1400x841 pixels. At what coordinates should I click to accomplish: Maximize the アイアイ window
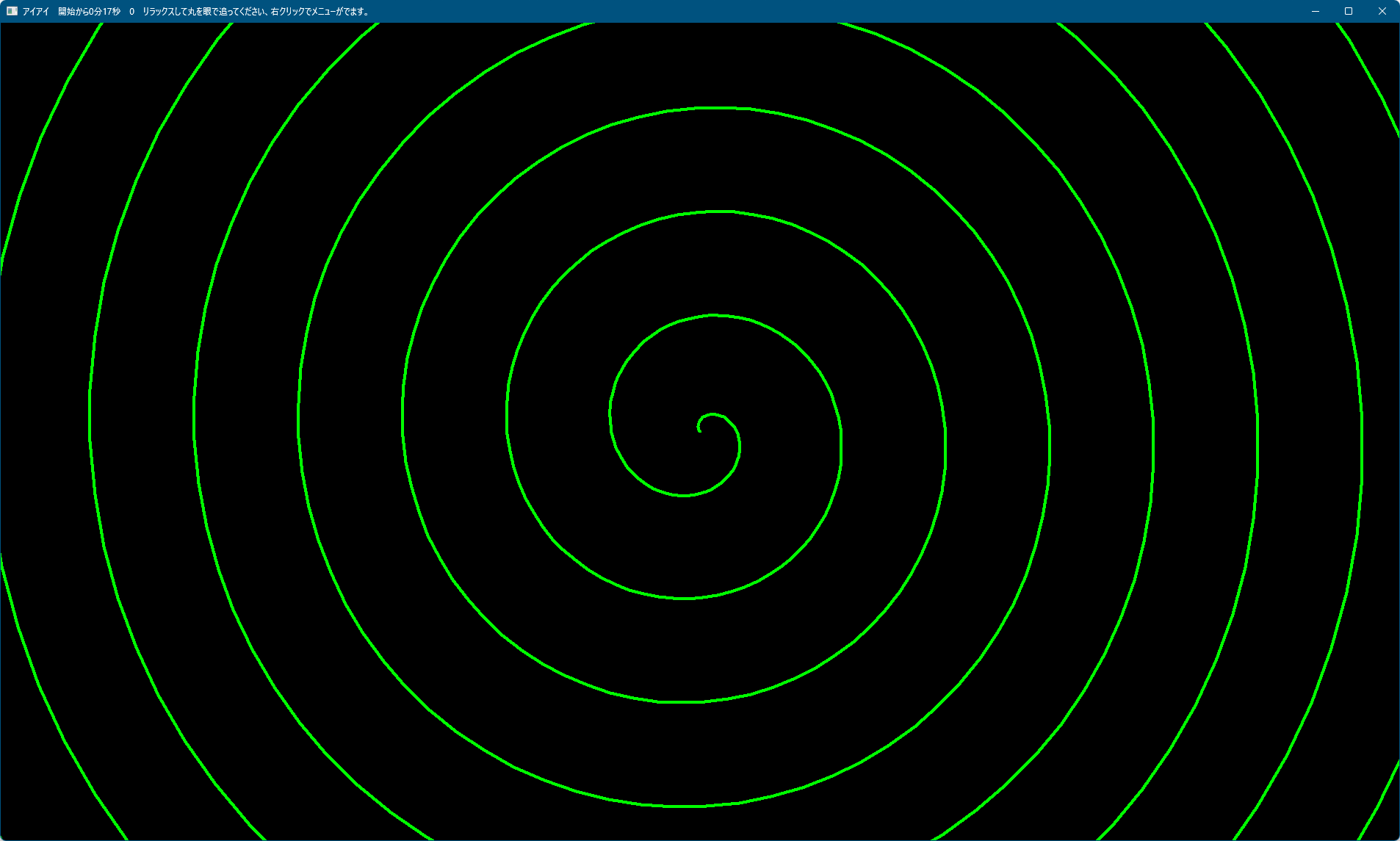pos(1349,11)
